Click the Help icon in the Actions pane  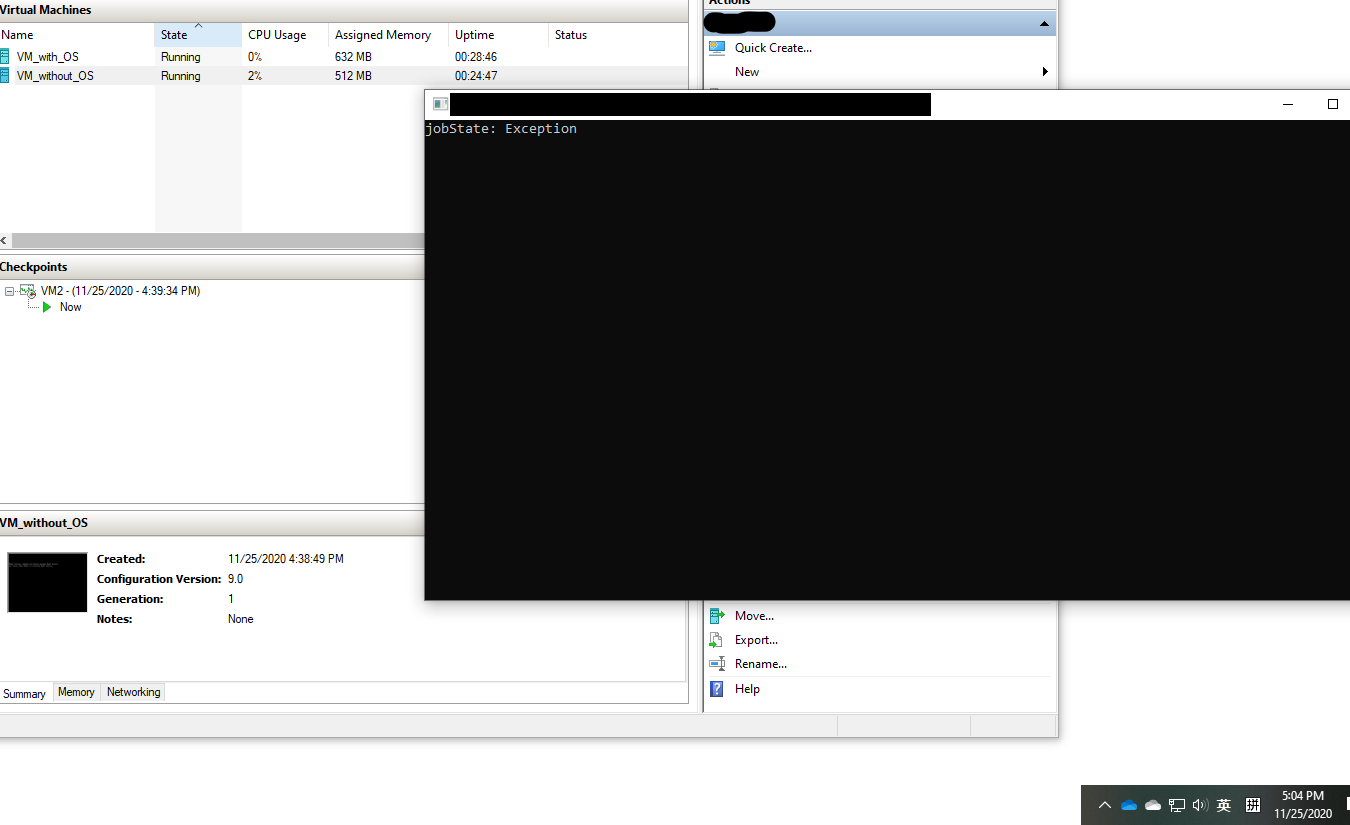pos(717,688)
